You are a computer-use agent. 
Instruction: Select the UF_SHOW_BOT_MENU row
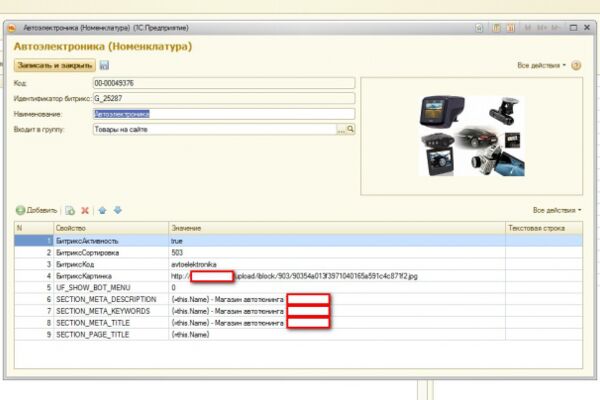pos(298,288)
